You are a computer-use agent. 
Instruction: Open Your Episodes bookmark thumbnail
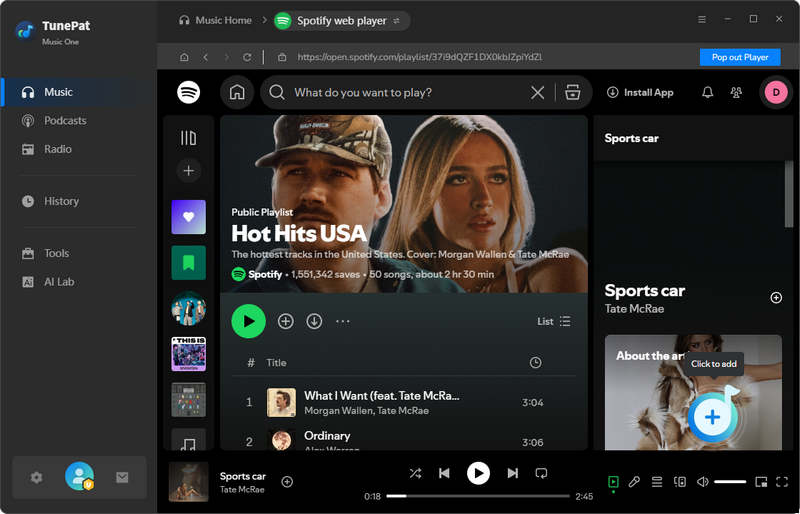(188, 263)
